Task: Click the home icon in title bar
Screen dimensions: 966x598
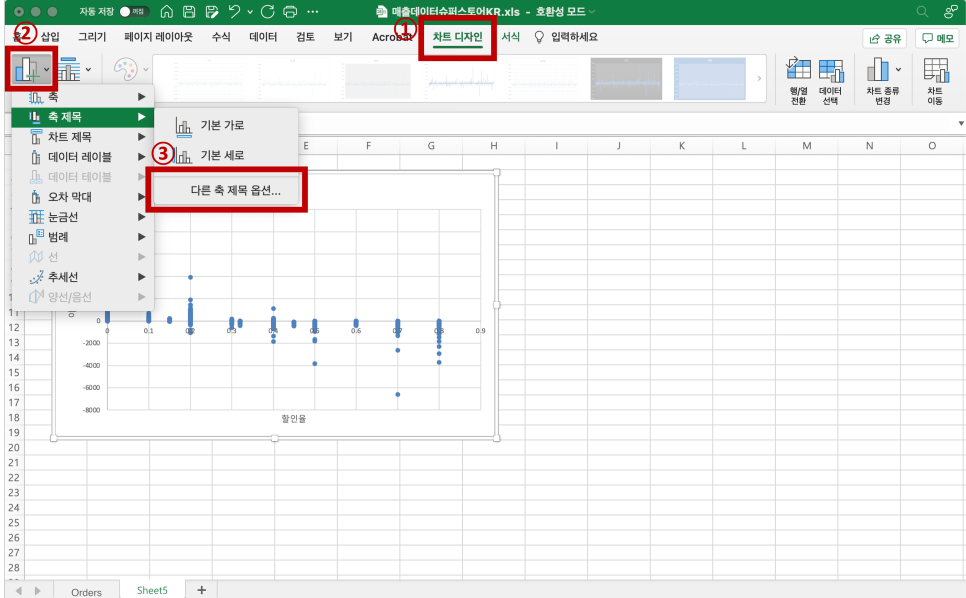Action: click(x=166, y=12)
